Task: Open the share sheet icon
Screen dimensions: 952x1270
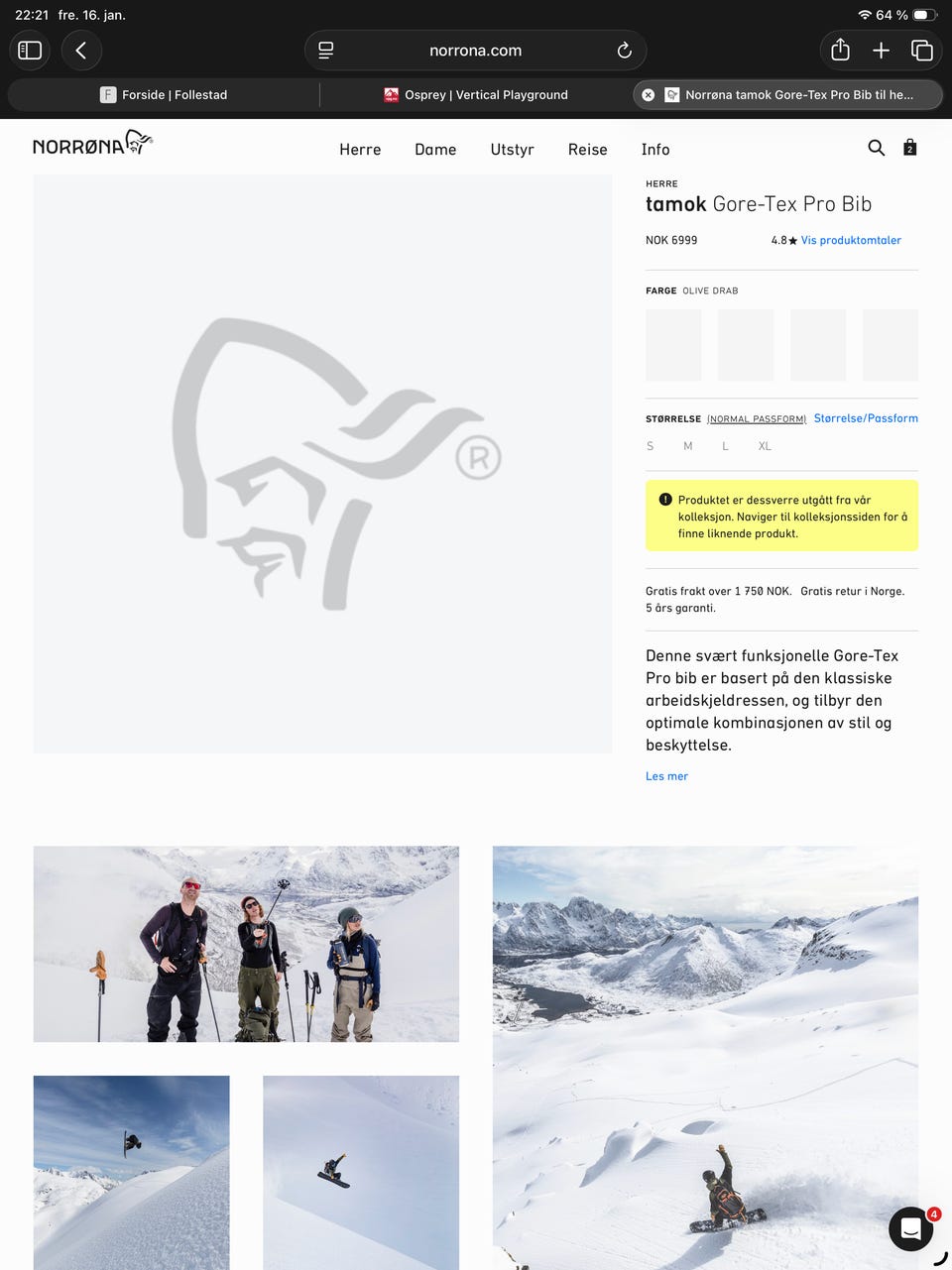Action: 840,51
